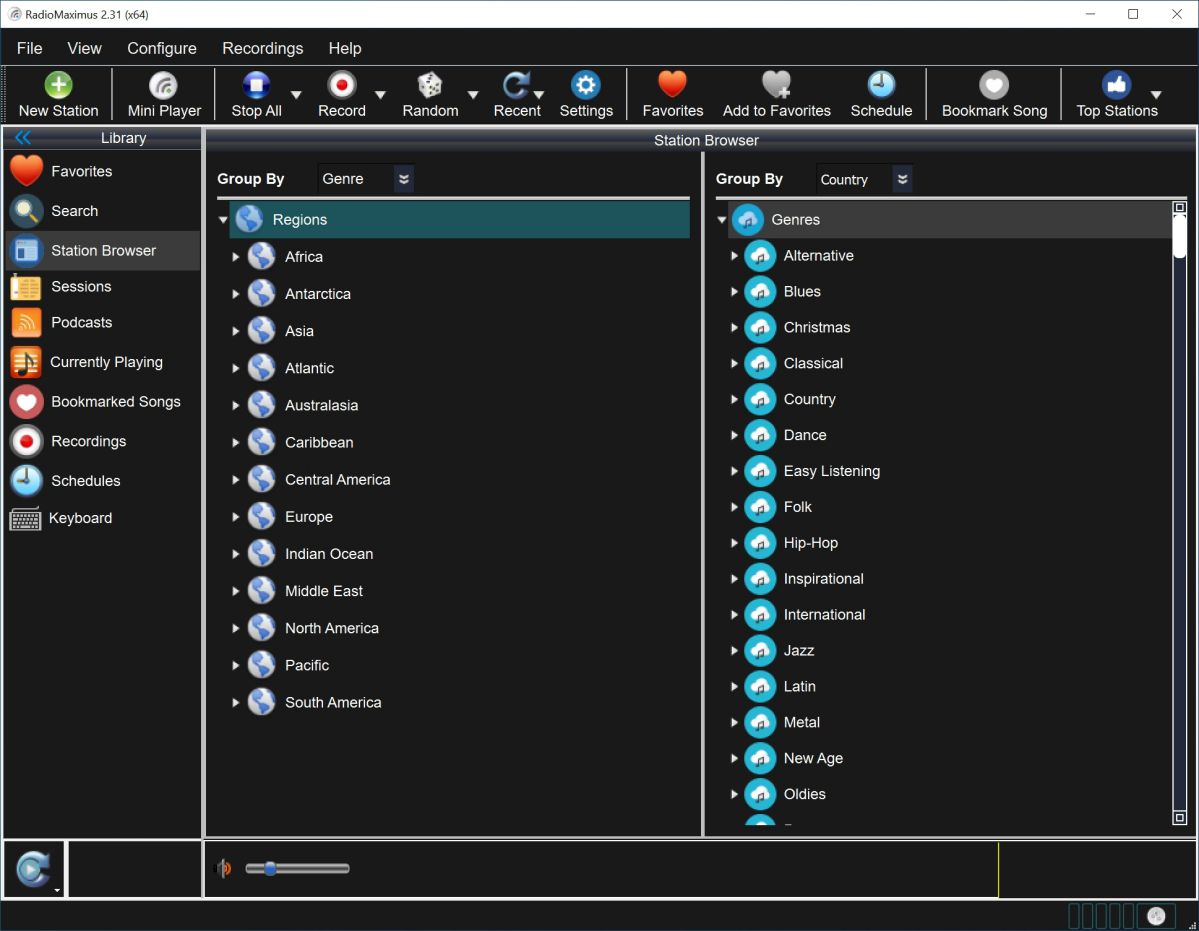Adjust the volume slider handle
The image size is (1199, 931).
[x=270, y=868]
